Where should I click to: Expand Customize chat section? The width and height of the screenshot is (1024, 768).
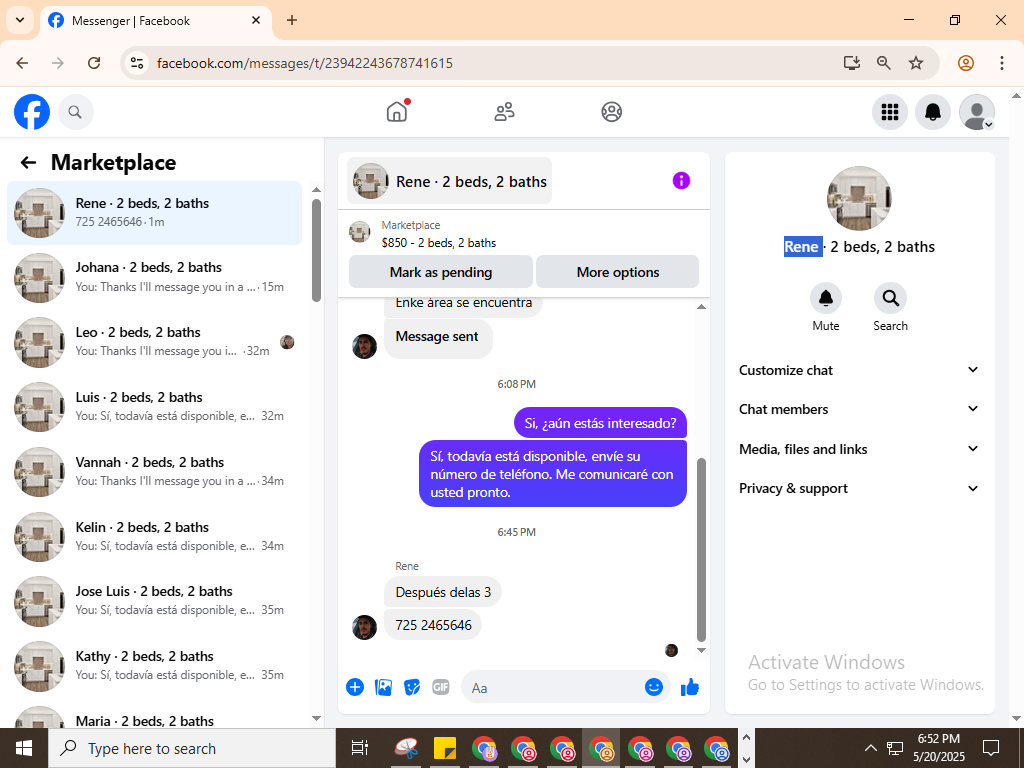859,370
